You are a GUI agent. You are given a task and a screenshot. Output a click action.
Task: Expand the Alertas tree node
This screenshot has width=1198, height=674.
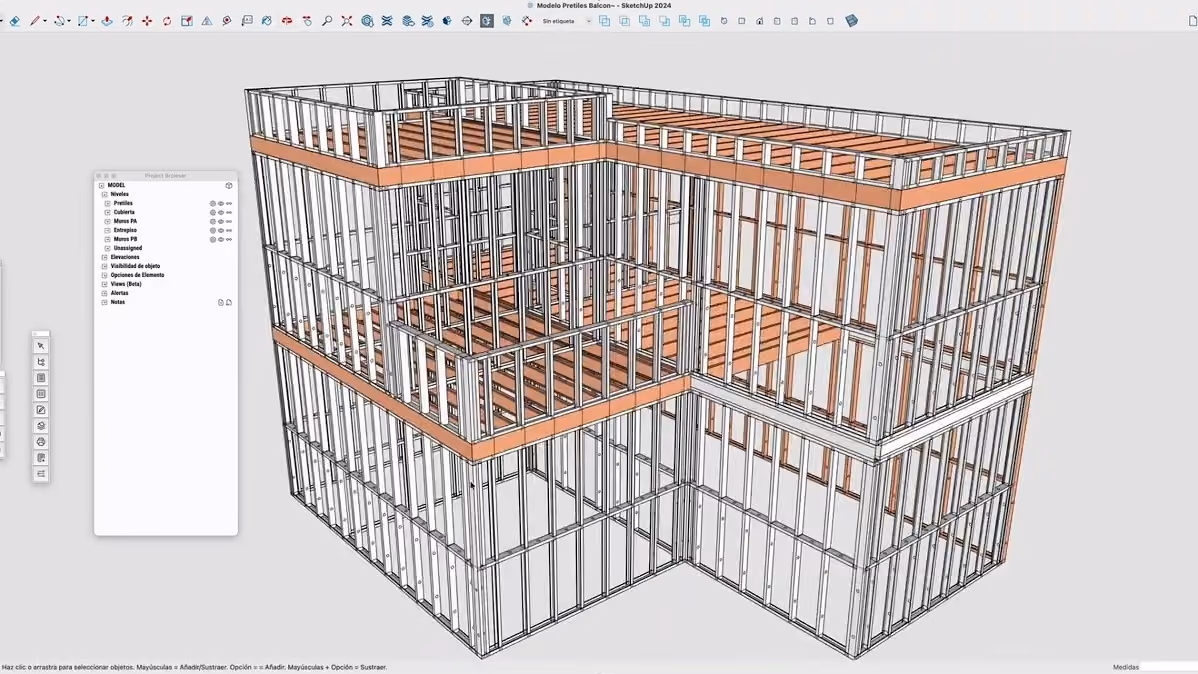pyautogui.click(x=105, y=293)
